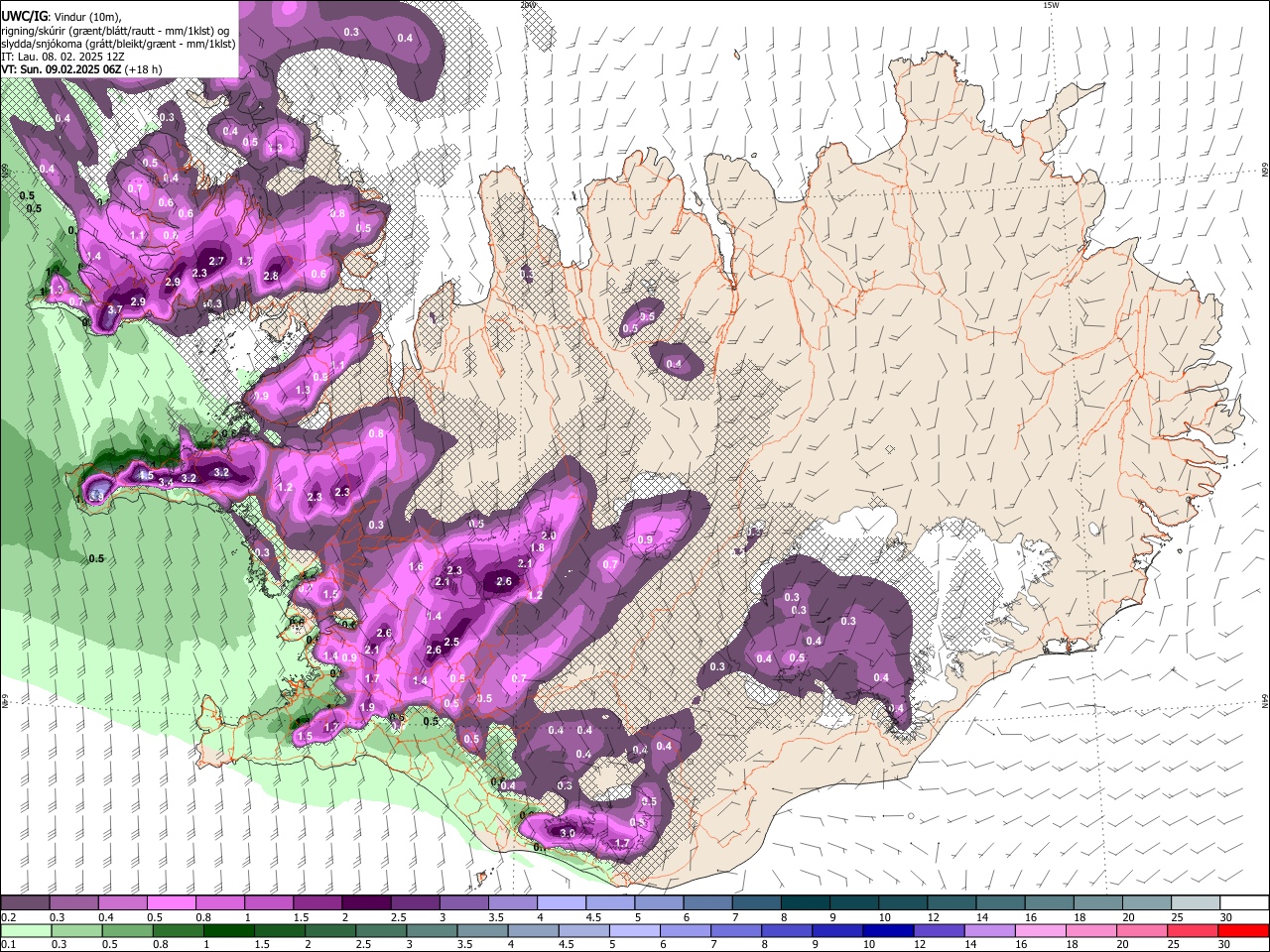Select the bottom legend swatch between 14 and 16
This screenshot has width=1270, height=952.
coord(988,930)
